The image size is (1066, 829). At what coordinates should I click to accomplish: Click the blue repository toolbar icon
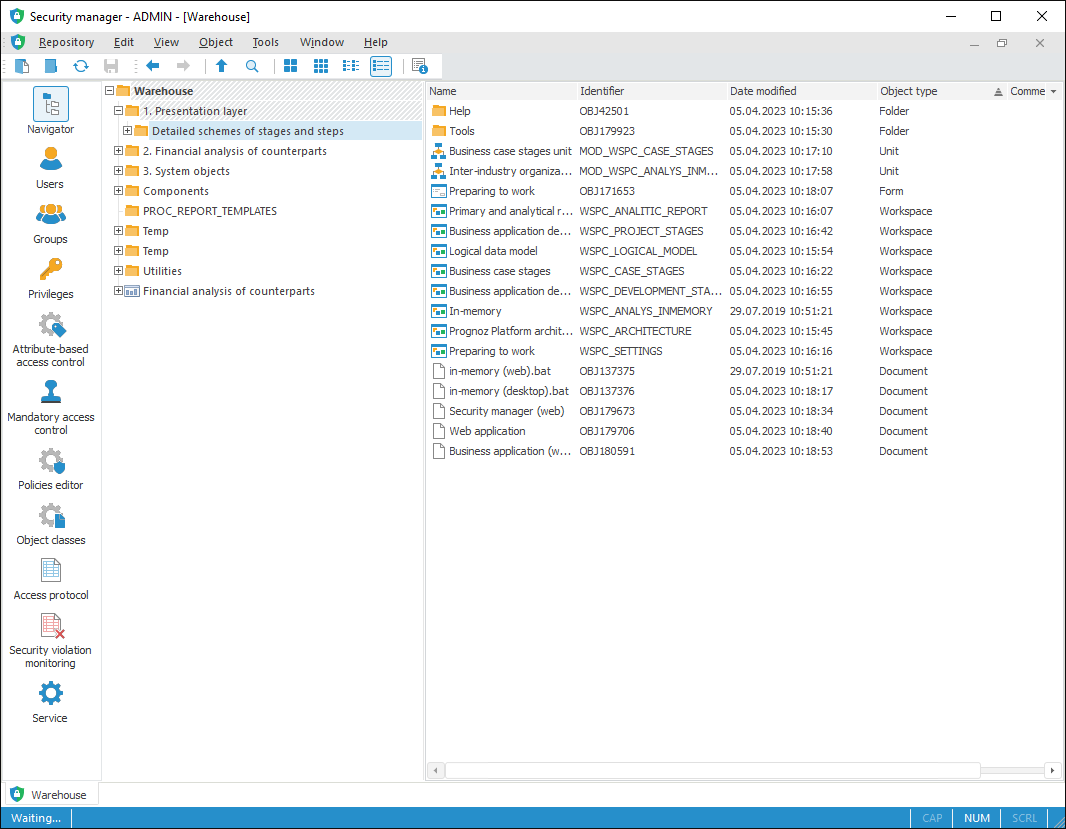51,66
